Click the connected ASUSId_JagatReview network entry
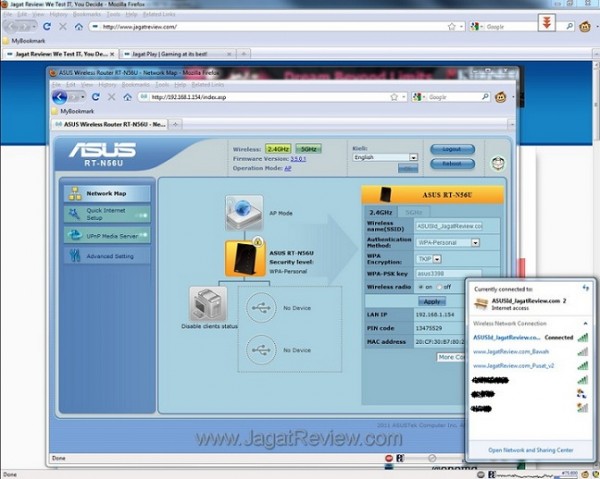Screen dimensions: 600x479 (530, 337)
